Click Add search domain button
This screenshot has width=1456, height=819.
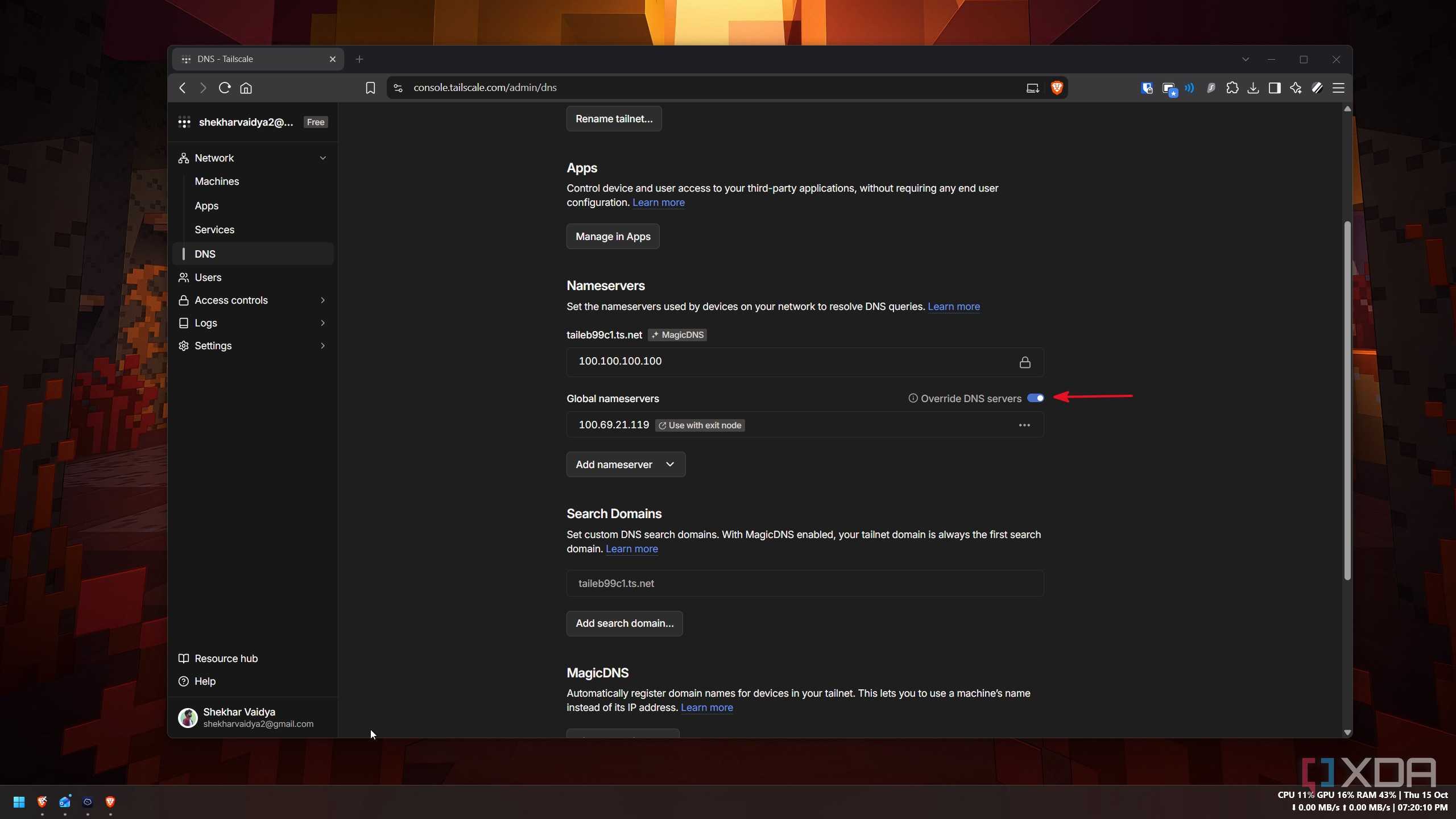624,623
